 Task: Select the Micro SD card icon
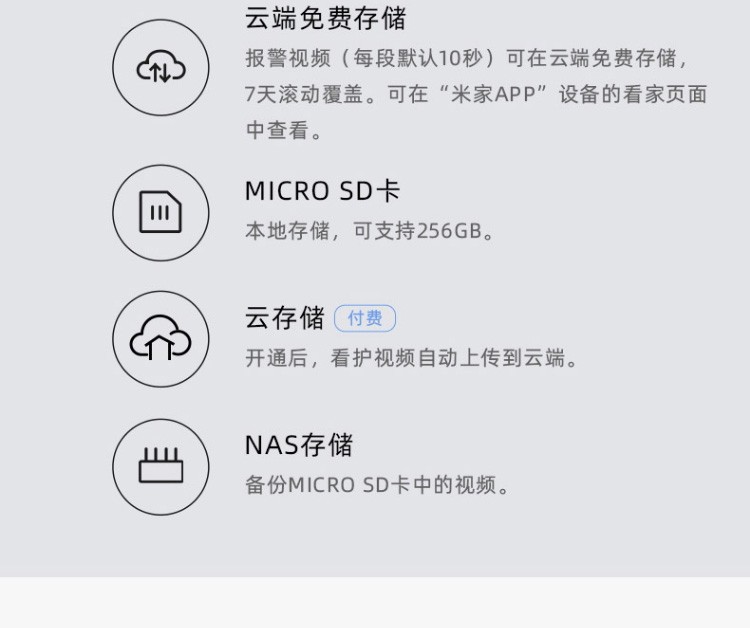point(161,212)
